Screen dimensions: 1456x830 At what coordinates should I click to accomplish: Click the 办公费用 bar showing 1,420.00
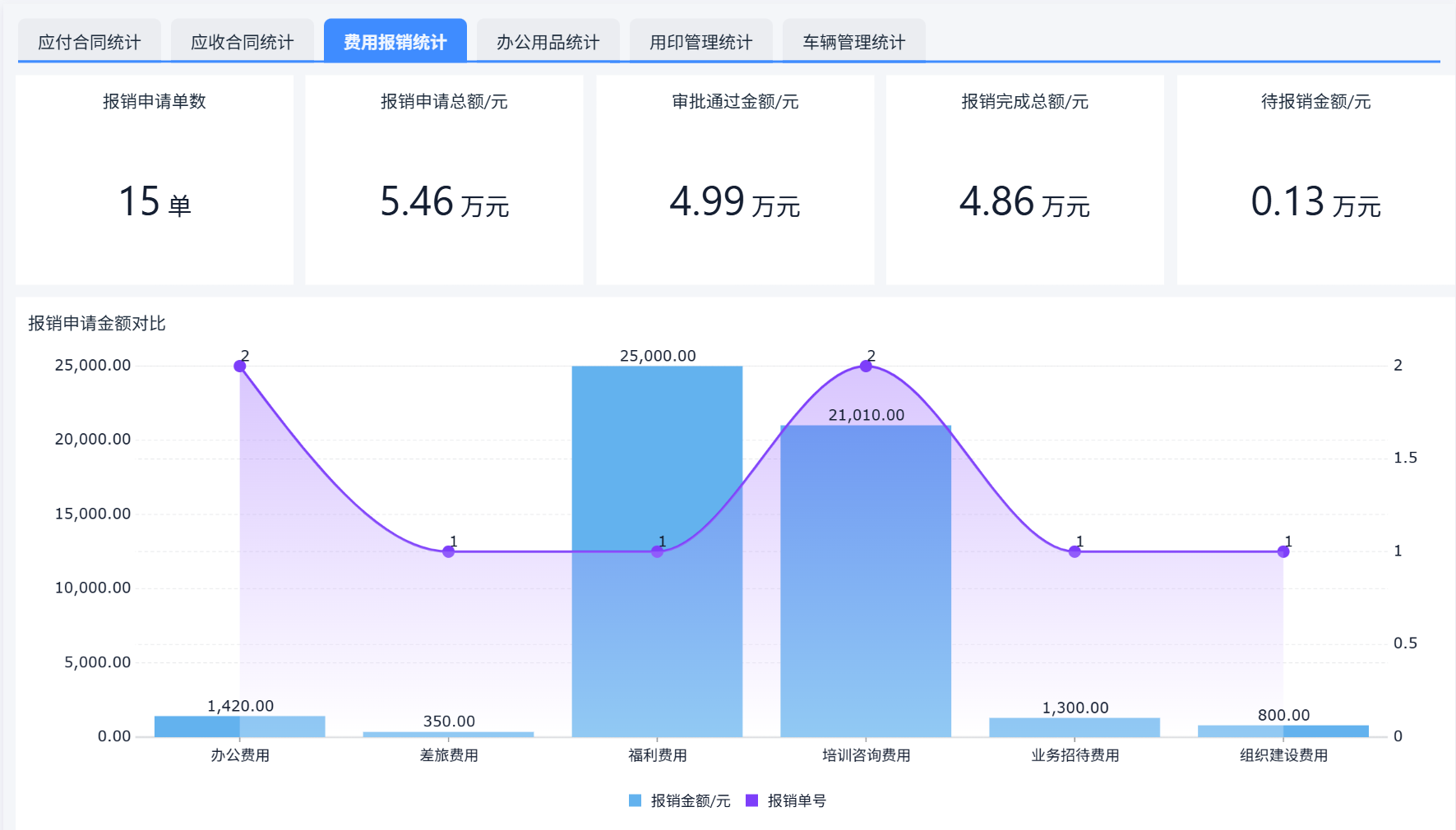240,726
